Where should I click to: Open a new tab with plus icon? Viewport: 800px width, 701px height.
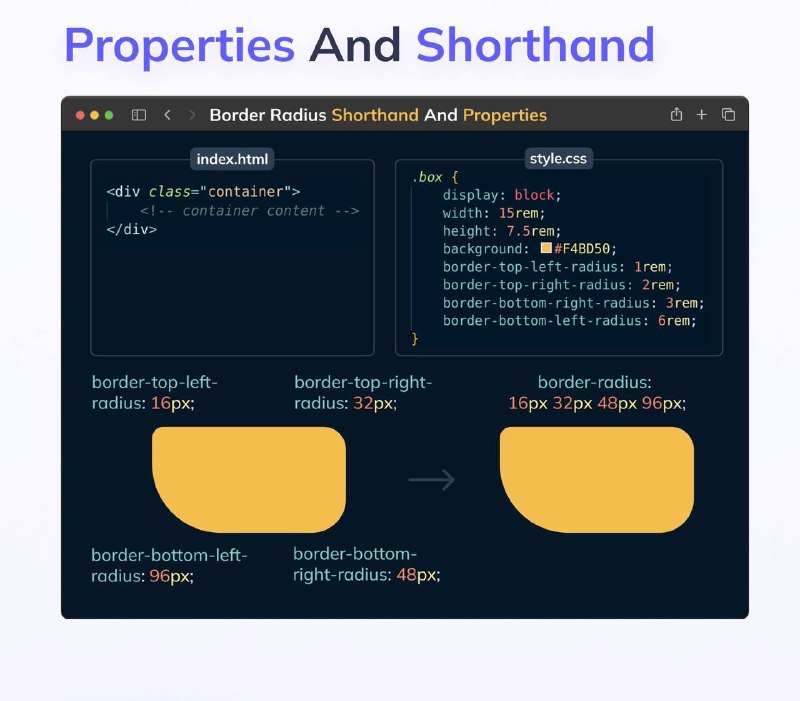click(x=702, y=115)
